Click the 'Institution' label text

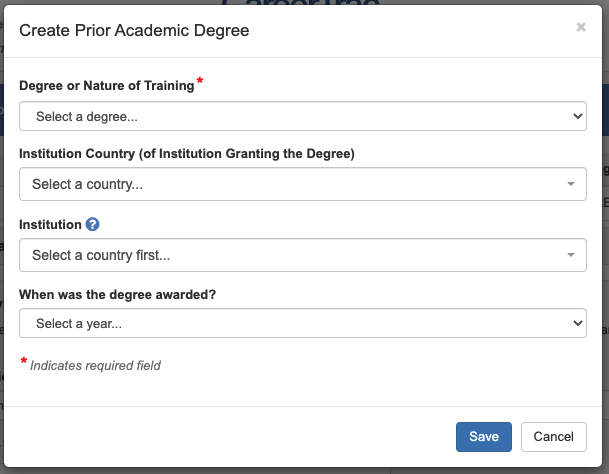[x=50, y=225]
